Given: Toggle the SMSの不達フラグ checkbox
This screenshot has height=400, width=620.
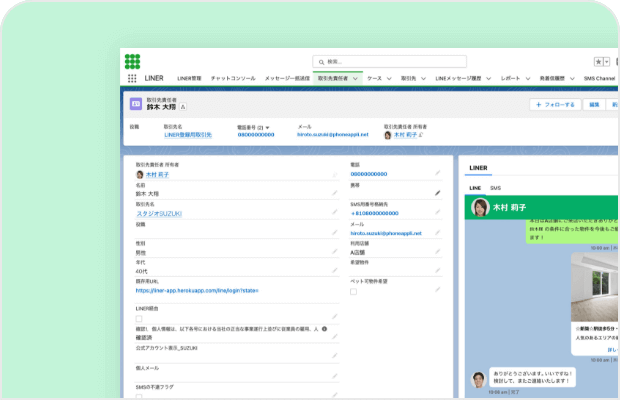Looking at the screenshot, I should click(139, 395).
